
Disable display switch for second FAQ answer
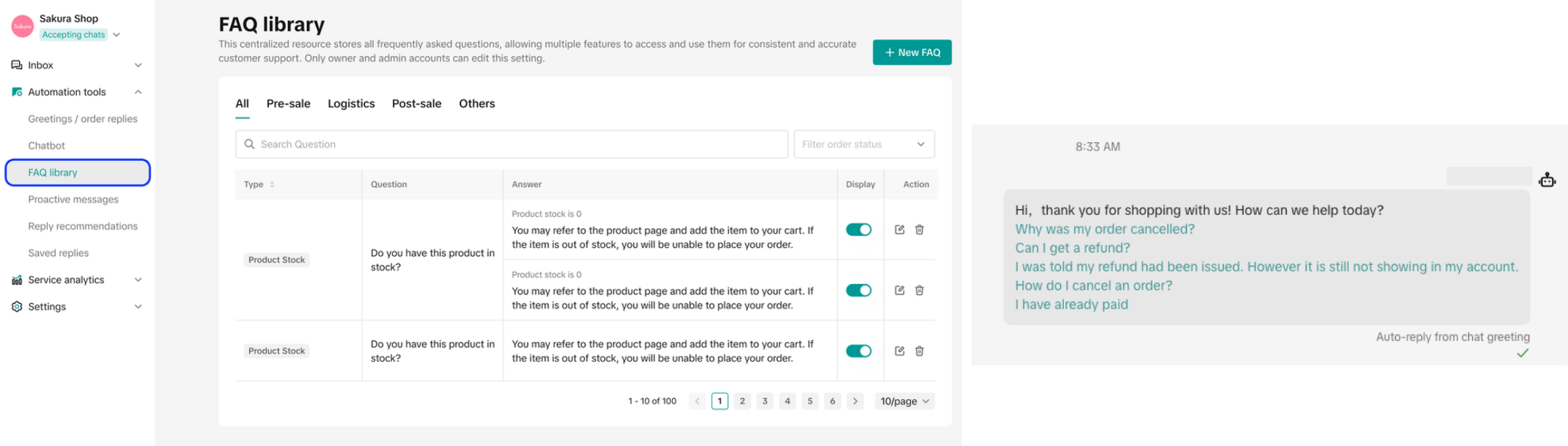[858, 290]
